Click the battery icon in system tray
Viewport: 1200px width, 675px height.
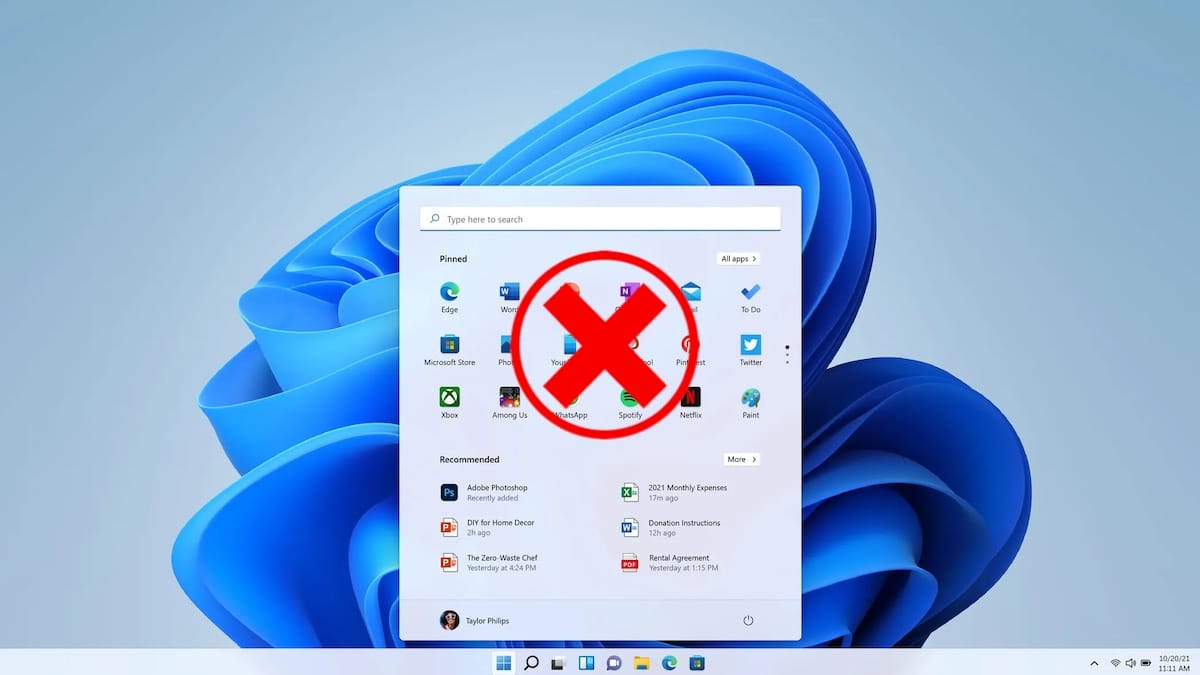[1145, 663]
